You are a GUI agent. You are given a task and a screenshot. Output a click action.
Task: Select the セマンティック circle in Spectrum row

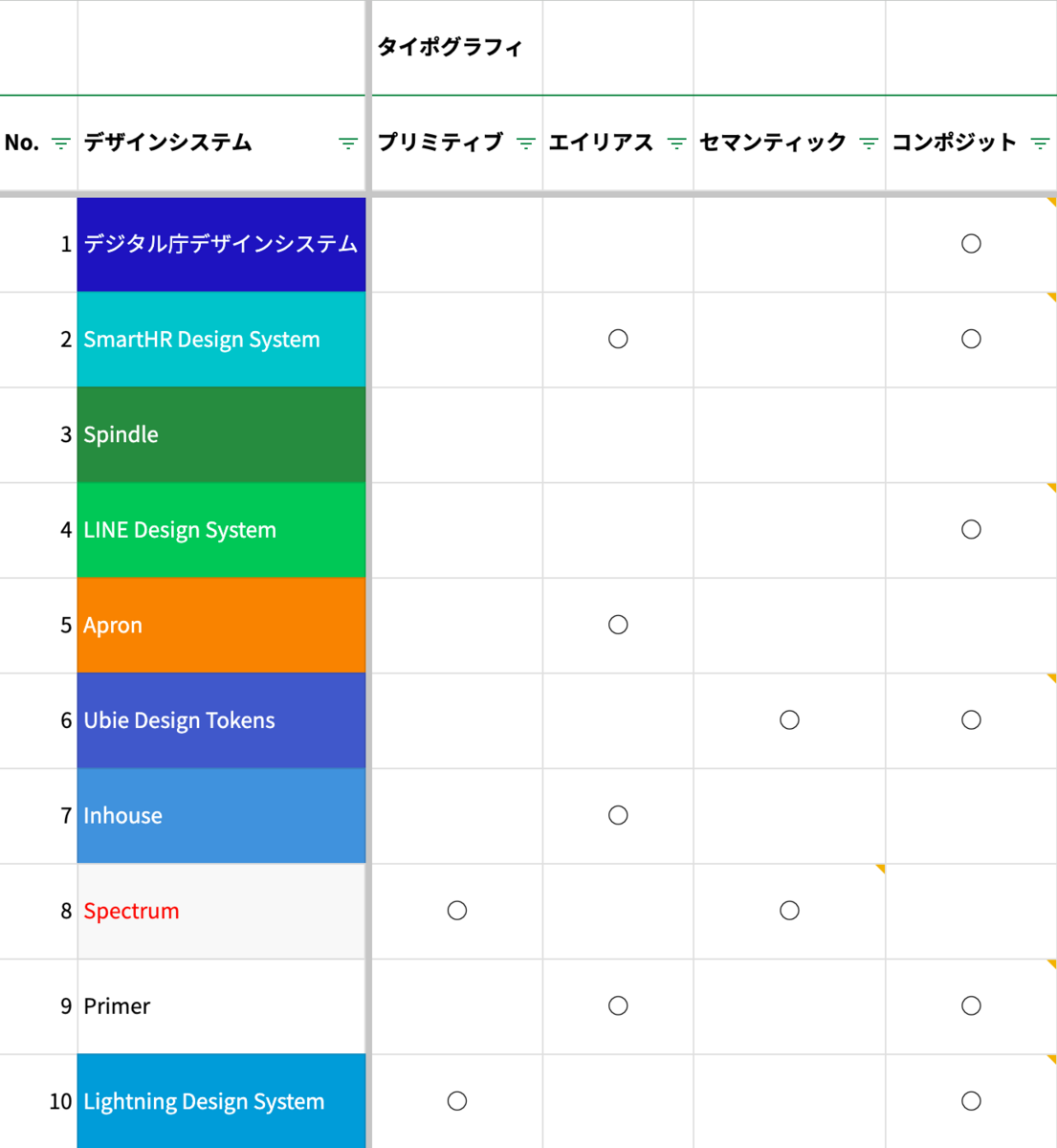point(789,910)
